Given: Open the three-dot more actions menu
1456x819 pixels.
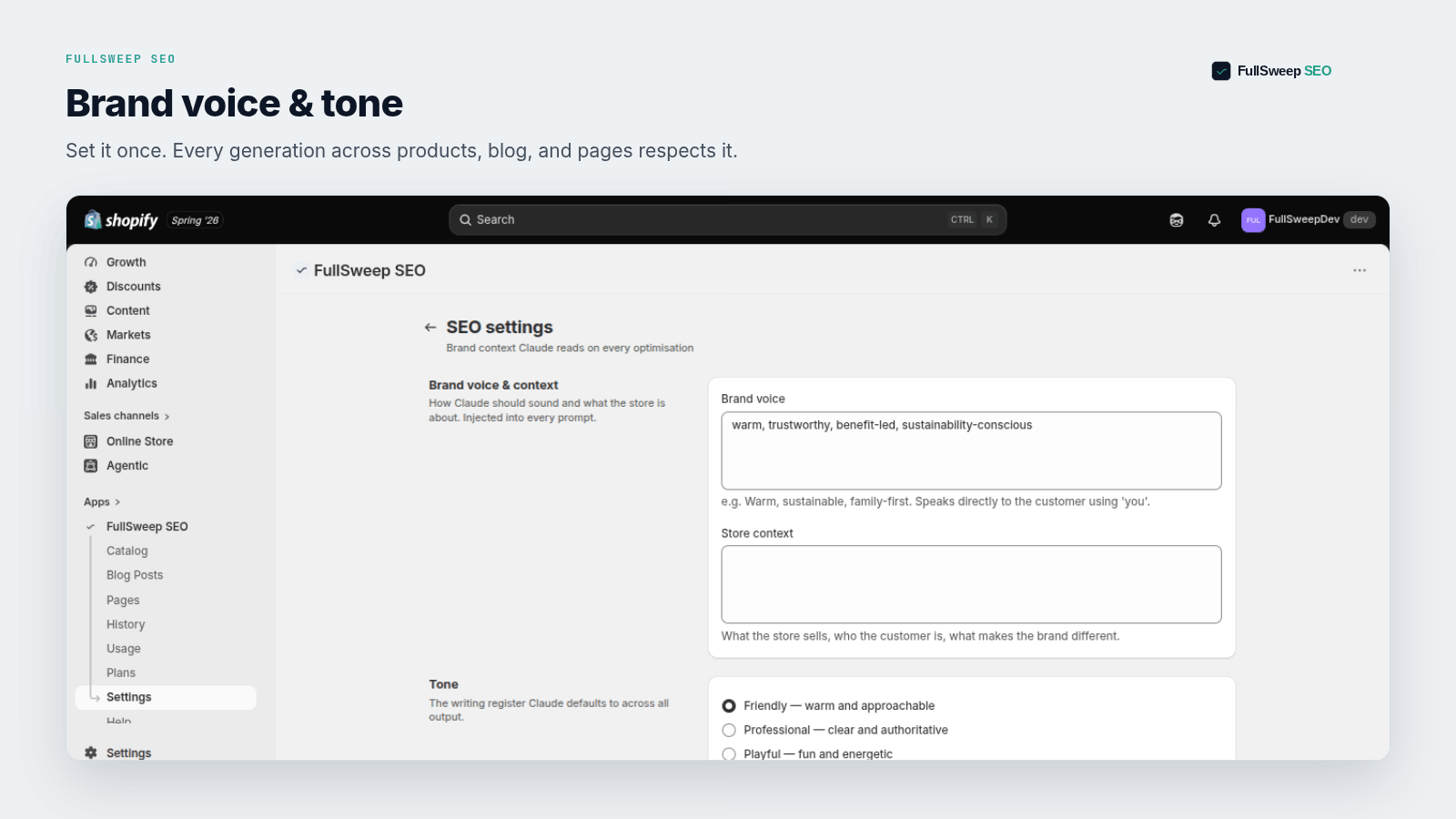Looking at the screenshot, I should tap(1360, 270).
